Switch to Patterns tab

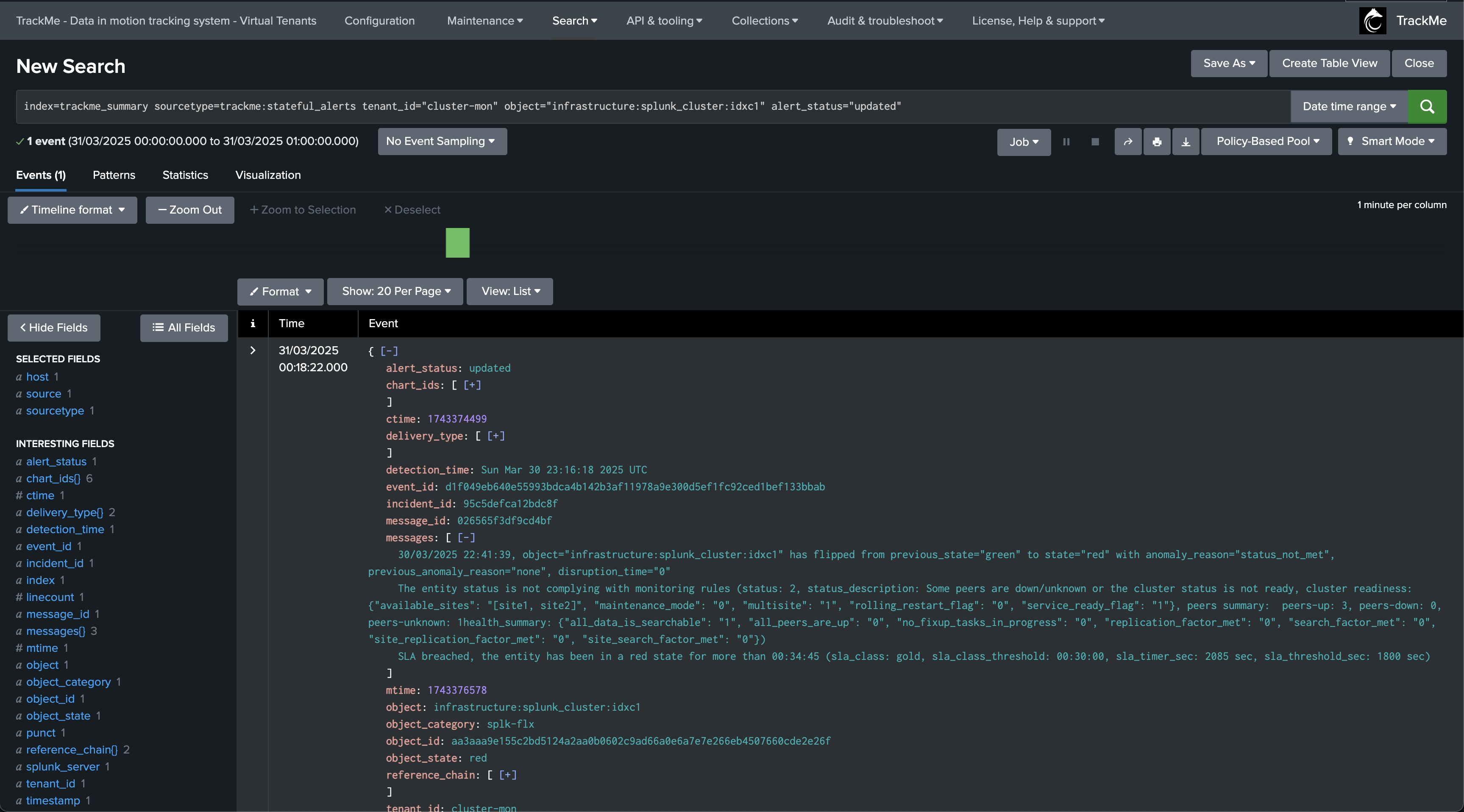tap(114, 175)
